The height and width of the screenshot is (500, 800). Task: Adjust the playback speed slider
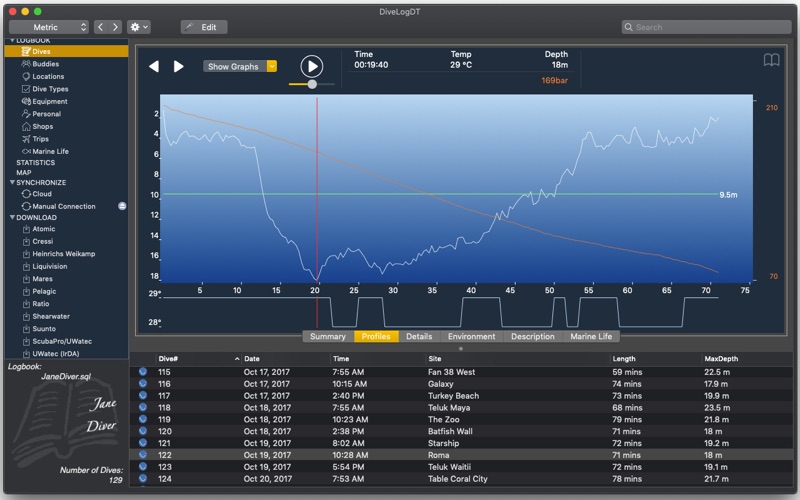(312, 84)
